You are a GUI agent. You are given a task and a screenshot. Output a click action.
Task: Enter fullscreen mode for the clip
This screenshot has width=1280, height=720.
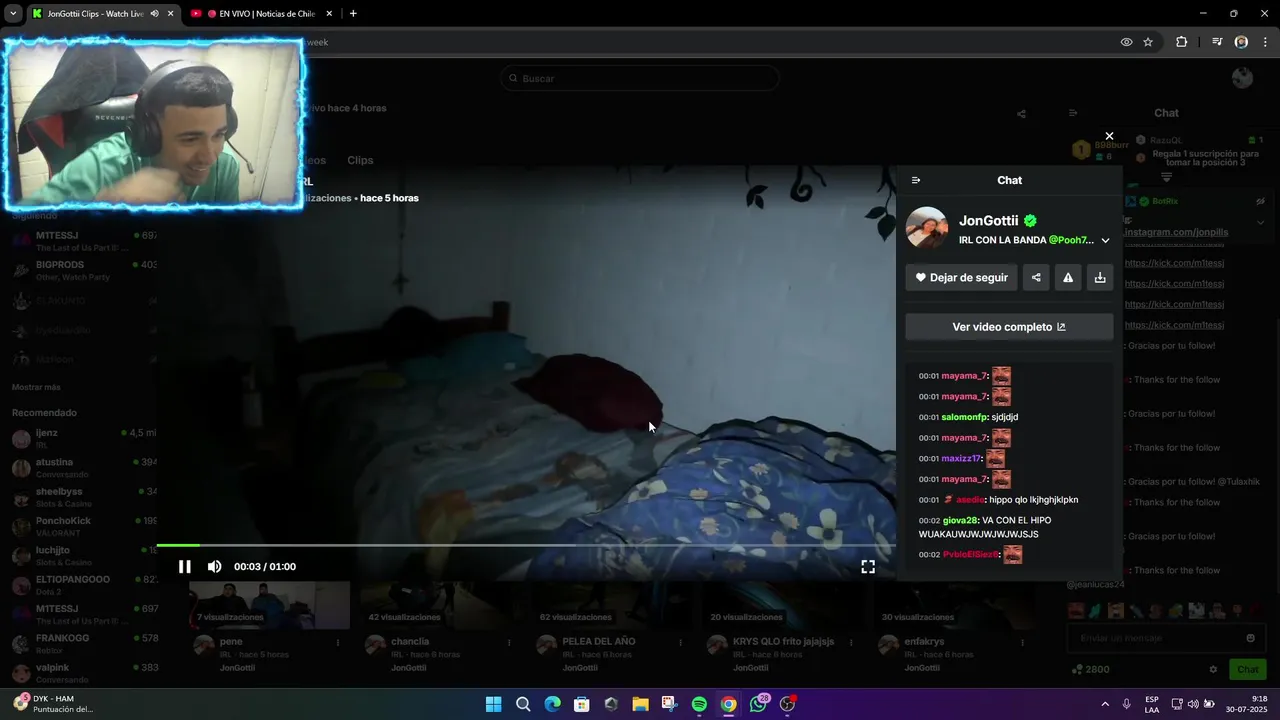point(868,567)
